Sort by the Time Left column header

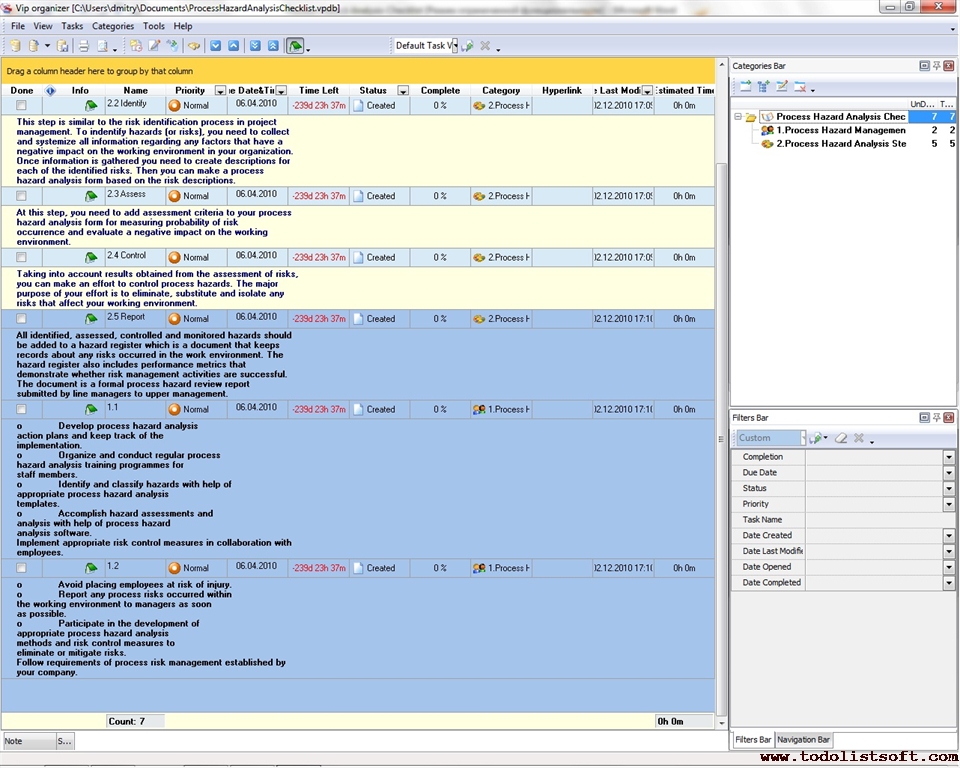coord(318,91)
